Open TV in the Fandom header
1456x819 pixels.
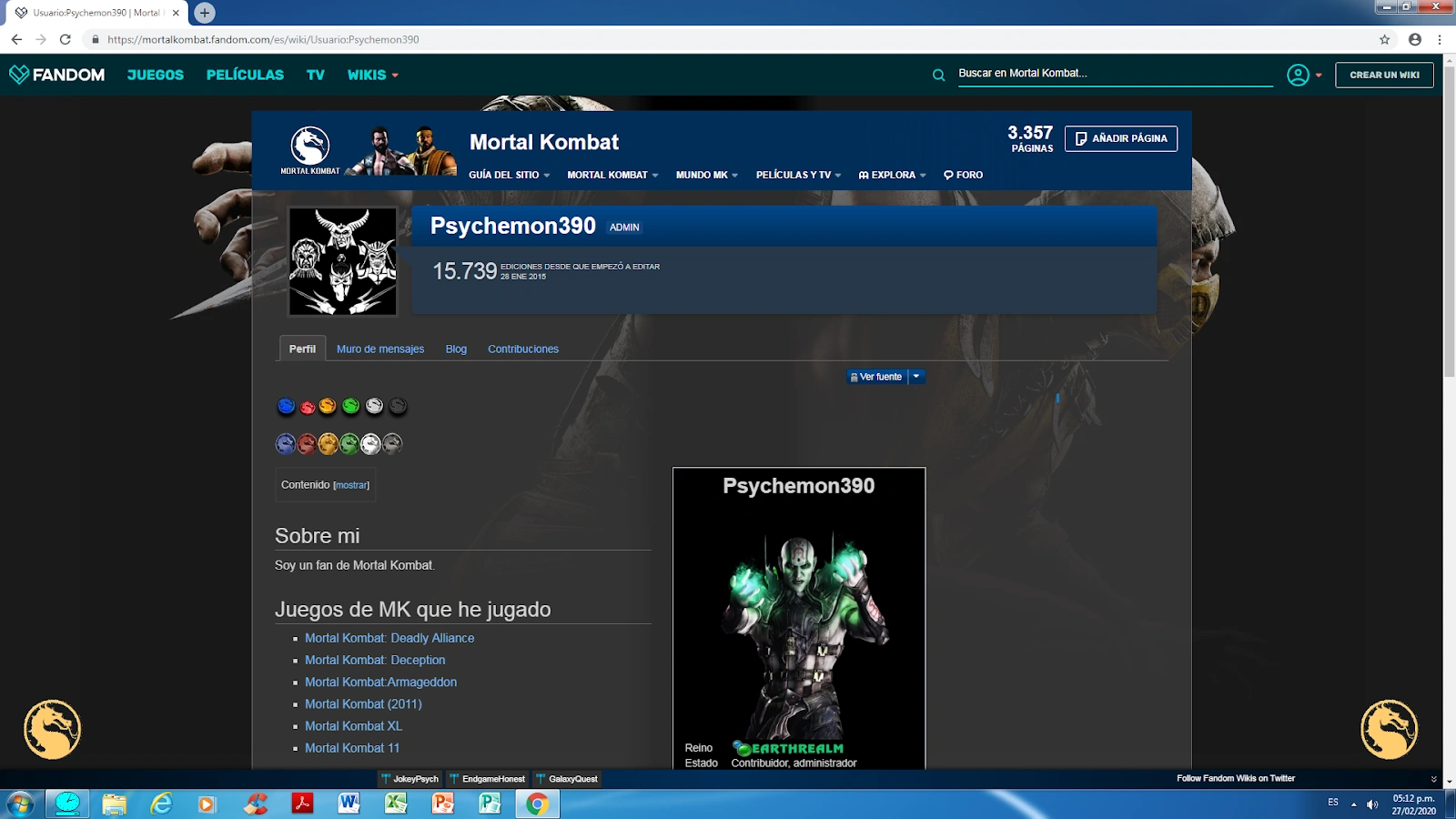coord(316,75)
